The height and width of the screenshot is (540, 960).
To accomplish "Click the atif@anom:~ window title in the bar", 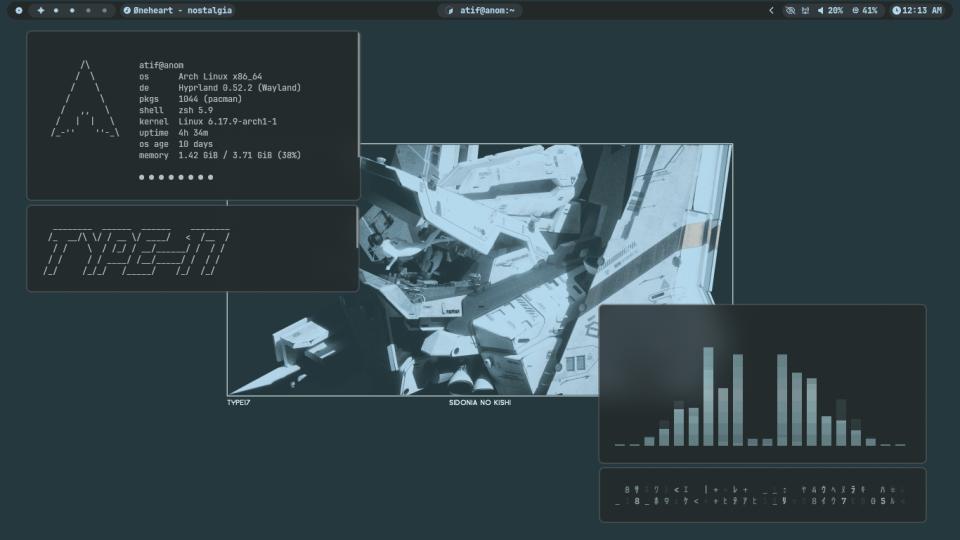I will pos(481,10).
